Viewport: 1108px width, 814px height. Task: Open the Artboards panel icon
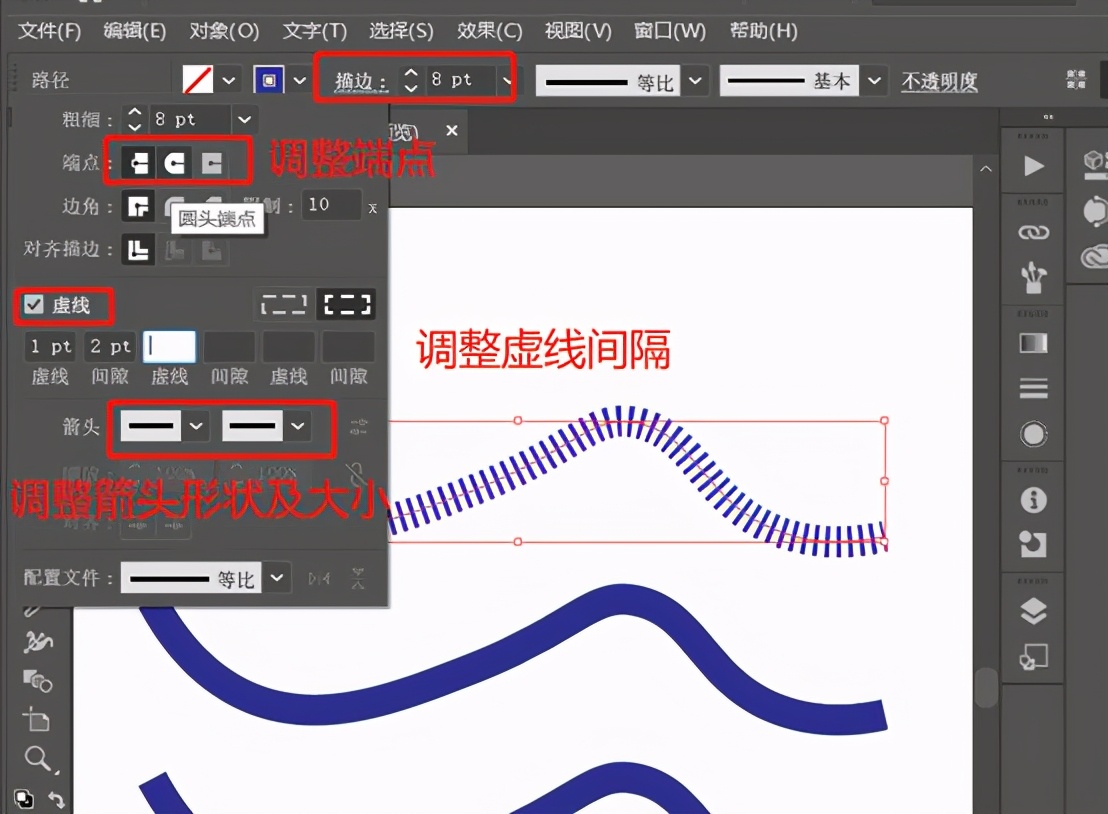1034,657
